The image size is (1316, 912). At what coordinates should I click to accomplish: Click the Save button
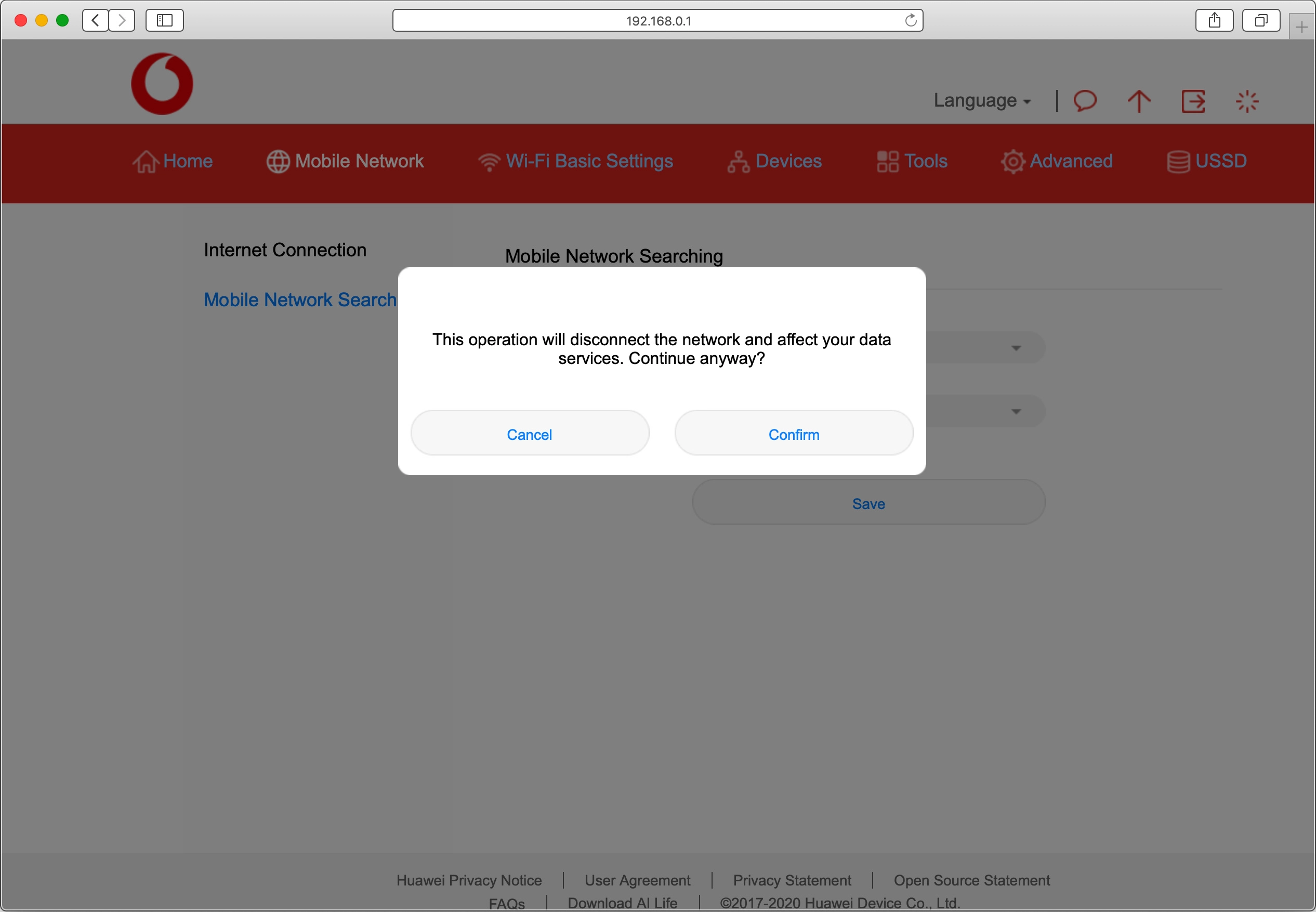tap(868, 503)
